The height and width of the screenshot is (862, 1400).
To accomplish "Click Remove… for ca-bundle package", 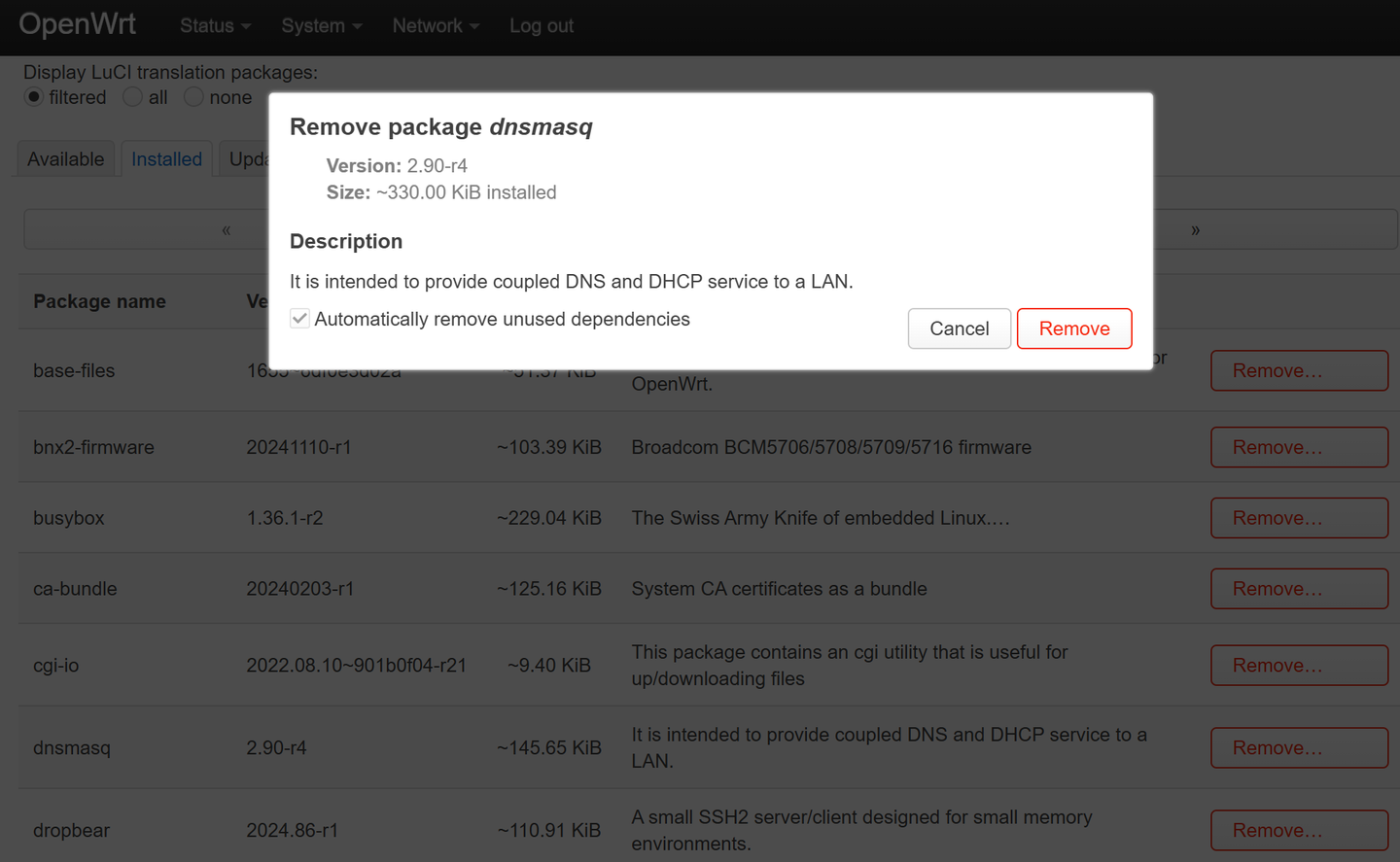I will [x=1299, y=589].
